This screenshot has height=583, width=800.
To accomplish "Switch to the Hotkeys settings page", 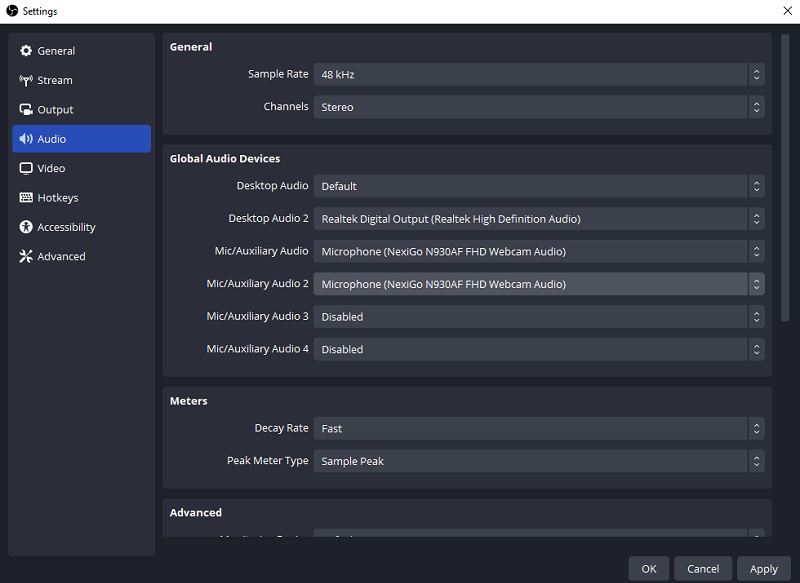I will coord(59,197).
